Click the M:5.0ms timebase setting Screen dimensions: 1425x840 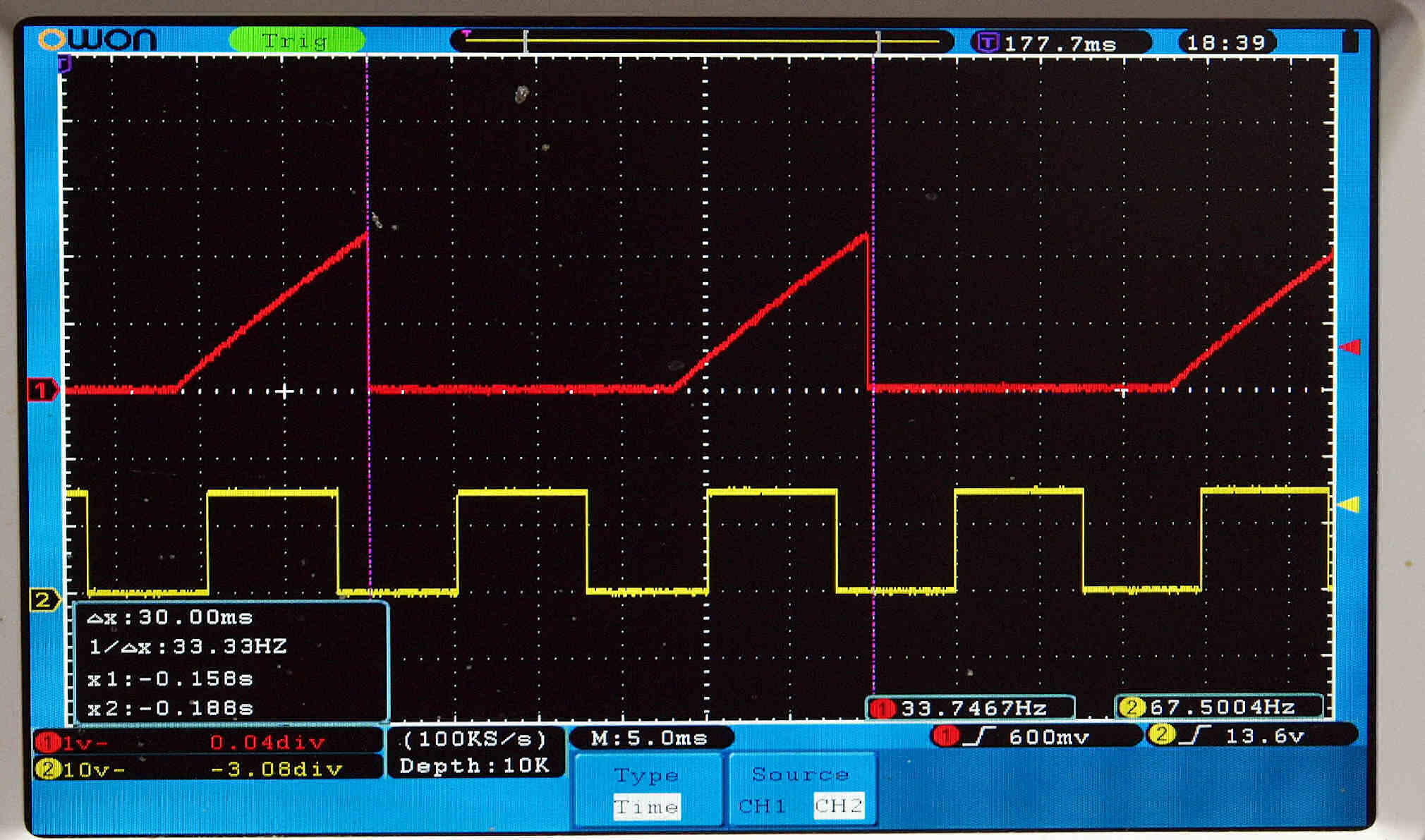(x=650, y=738)
